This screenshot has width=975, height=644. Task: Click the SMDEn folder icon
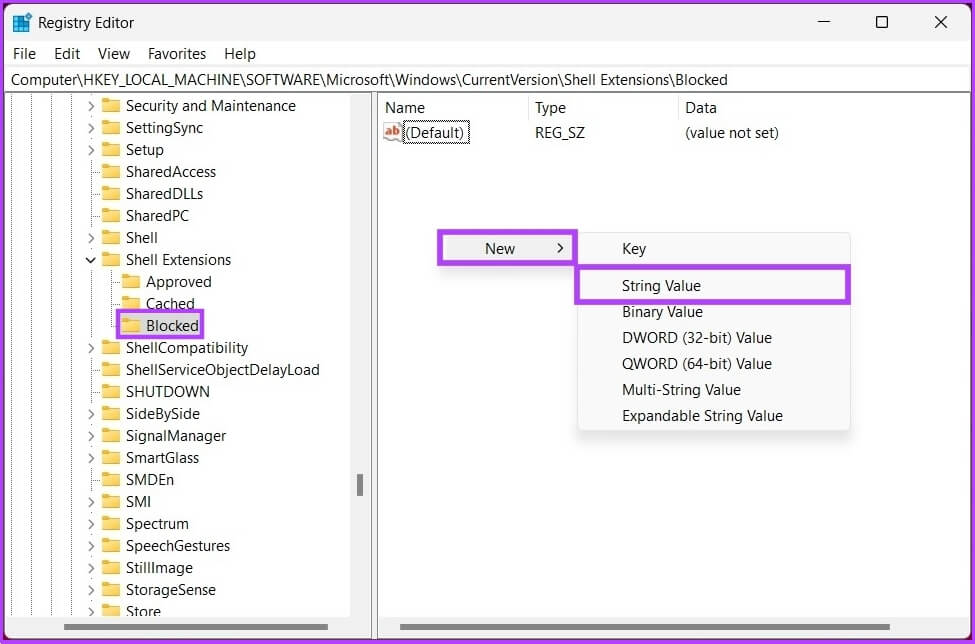[x=111, y=479]
